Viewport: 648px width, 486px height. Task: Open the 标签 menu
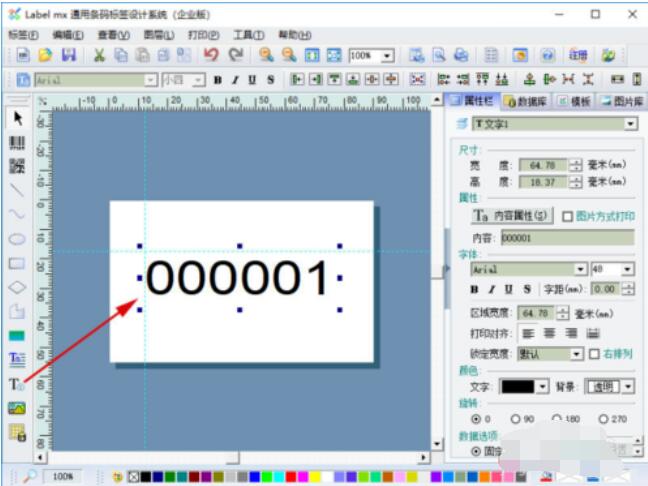(23, 35)
